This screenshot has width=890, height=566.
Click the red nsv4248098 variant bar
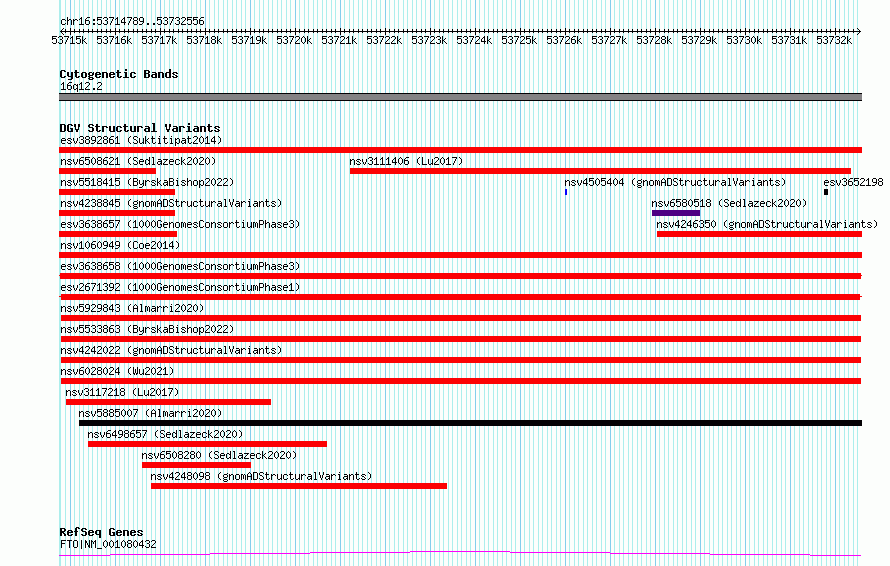pos(299,486)
